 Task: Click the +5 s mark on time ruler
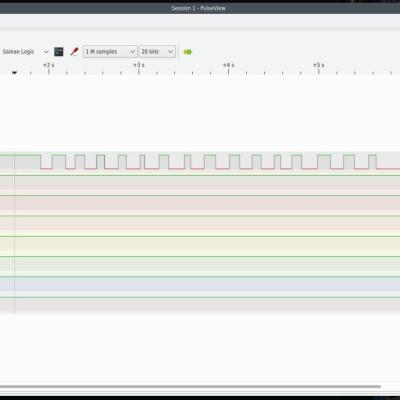tap(318, 65)
